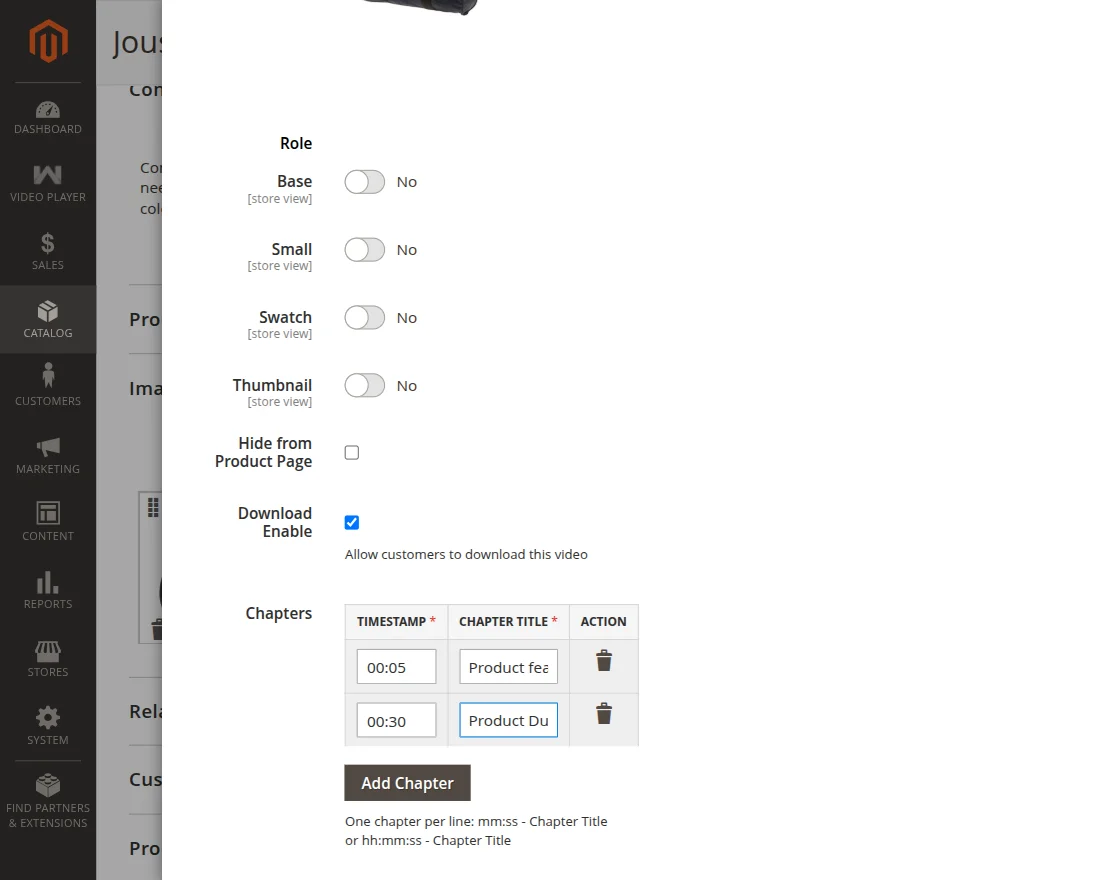Viewport: 1120px width, 880px height.
Task: Open the Dashboard menu
Action: tap(48, 118)
